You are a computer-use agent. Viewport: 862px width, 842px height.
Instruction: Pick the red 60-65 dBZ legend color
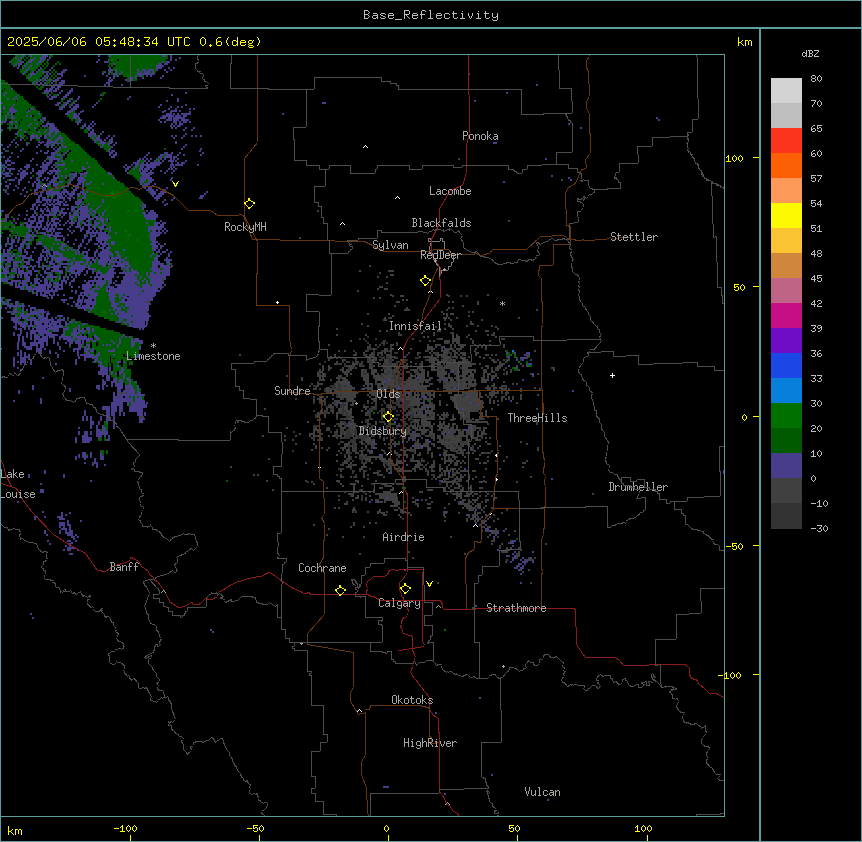click(786, 141)
